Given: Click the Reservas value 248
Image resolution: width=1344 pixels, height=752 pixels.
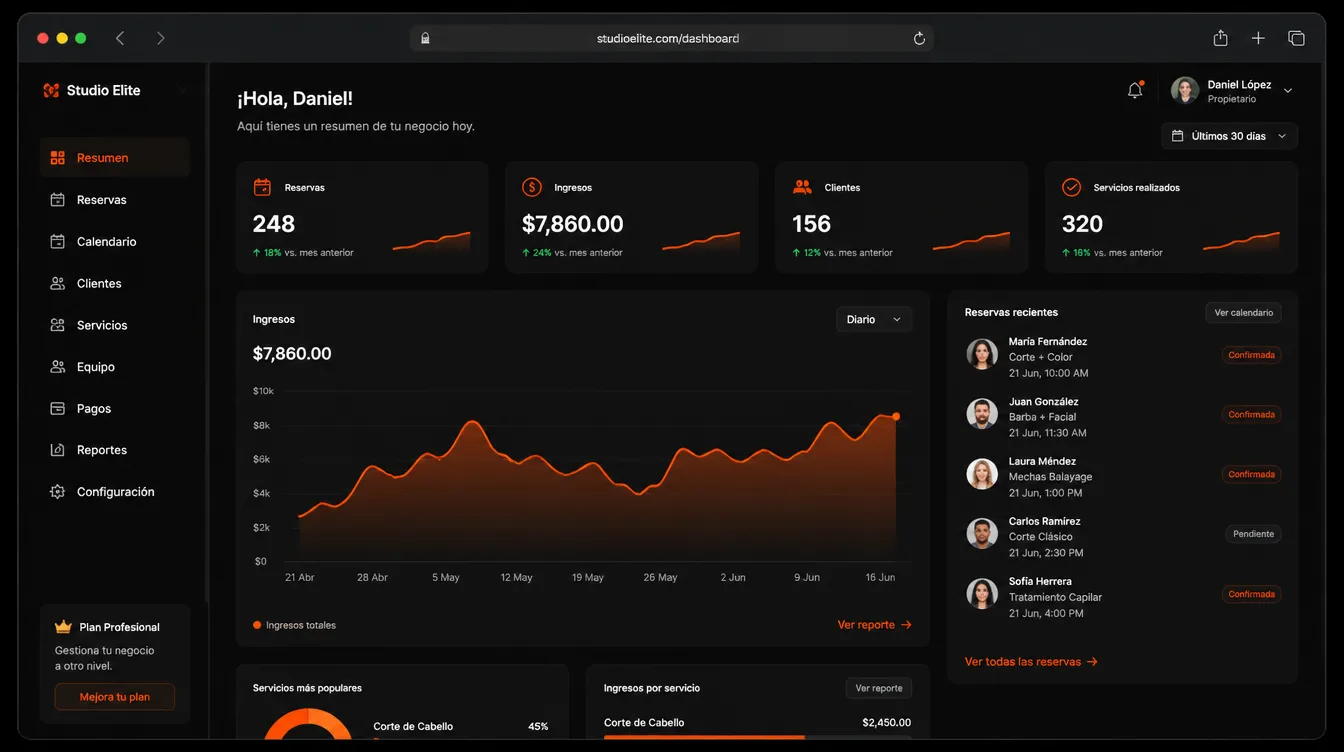Looking at the screenshot, I should (274, 224).
